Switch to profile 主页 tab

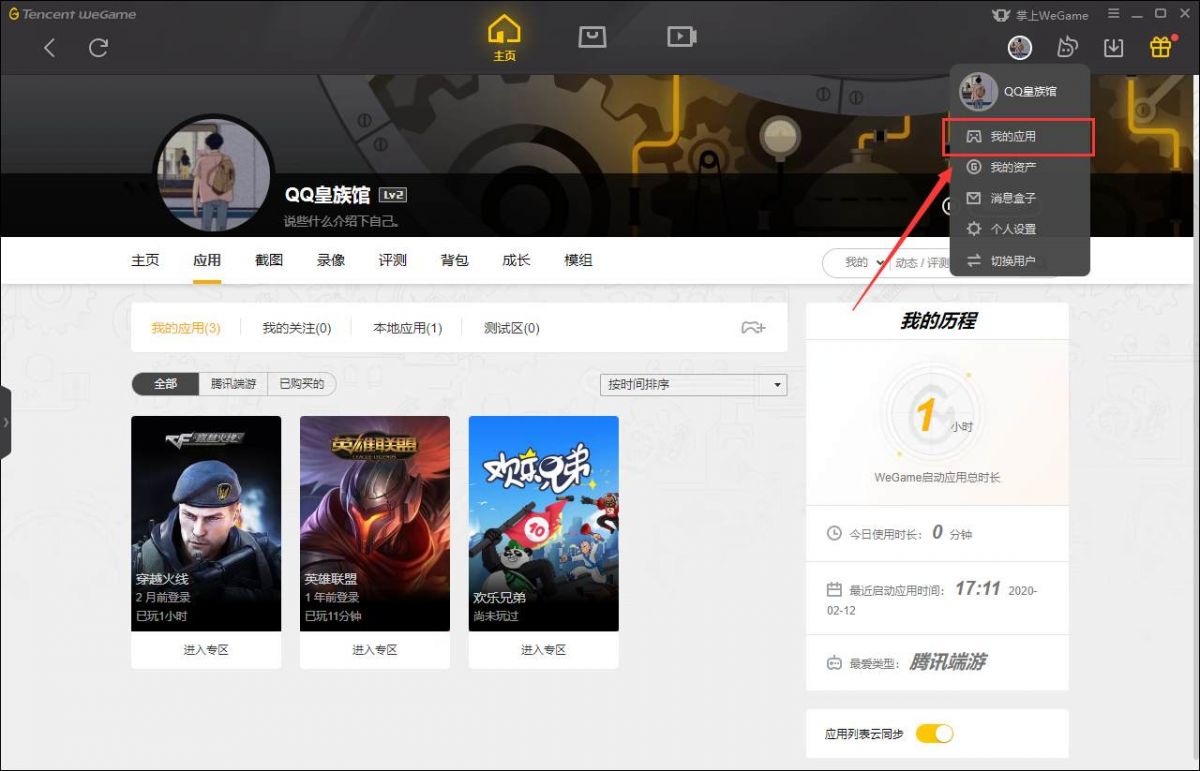[x=145, y=260]
